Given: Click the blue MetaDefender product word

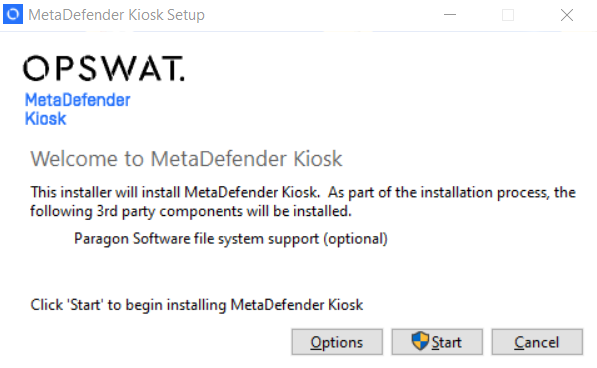Looking at the screenshot, I should tap(78, 100).
